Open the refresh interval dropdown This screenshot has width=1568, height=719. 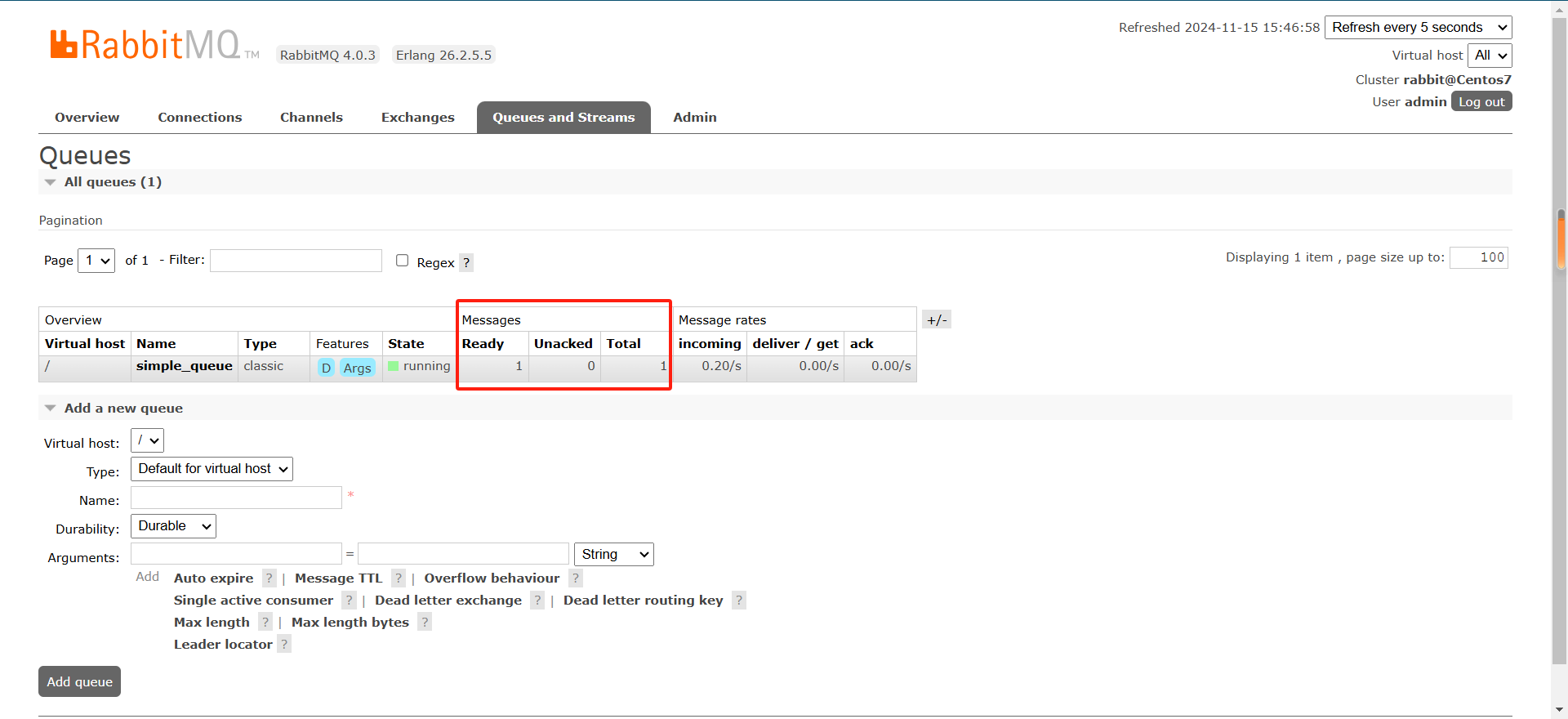pyautogui.click(x=1419, y=27)
